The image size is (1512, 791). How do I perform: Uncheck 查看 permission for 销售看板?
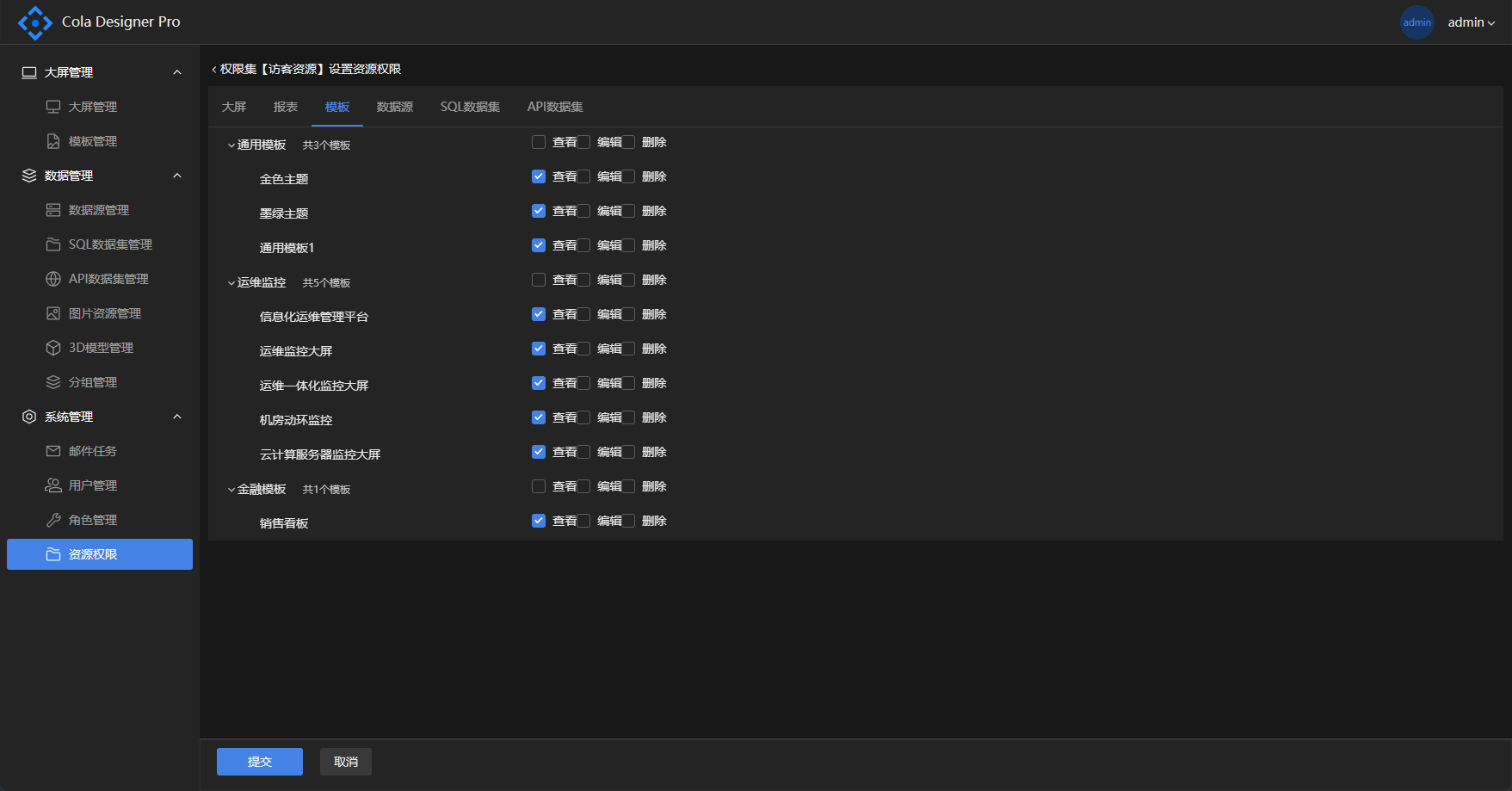point(539,521)
